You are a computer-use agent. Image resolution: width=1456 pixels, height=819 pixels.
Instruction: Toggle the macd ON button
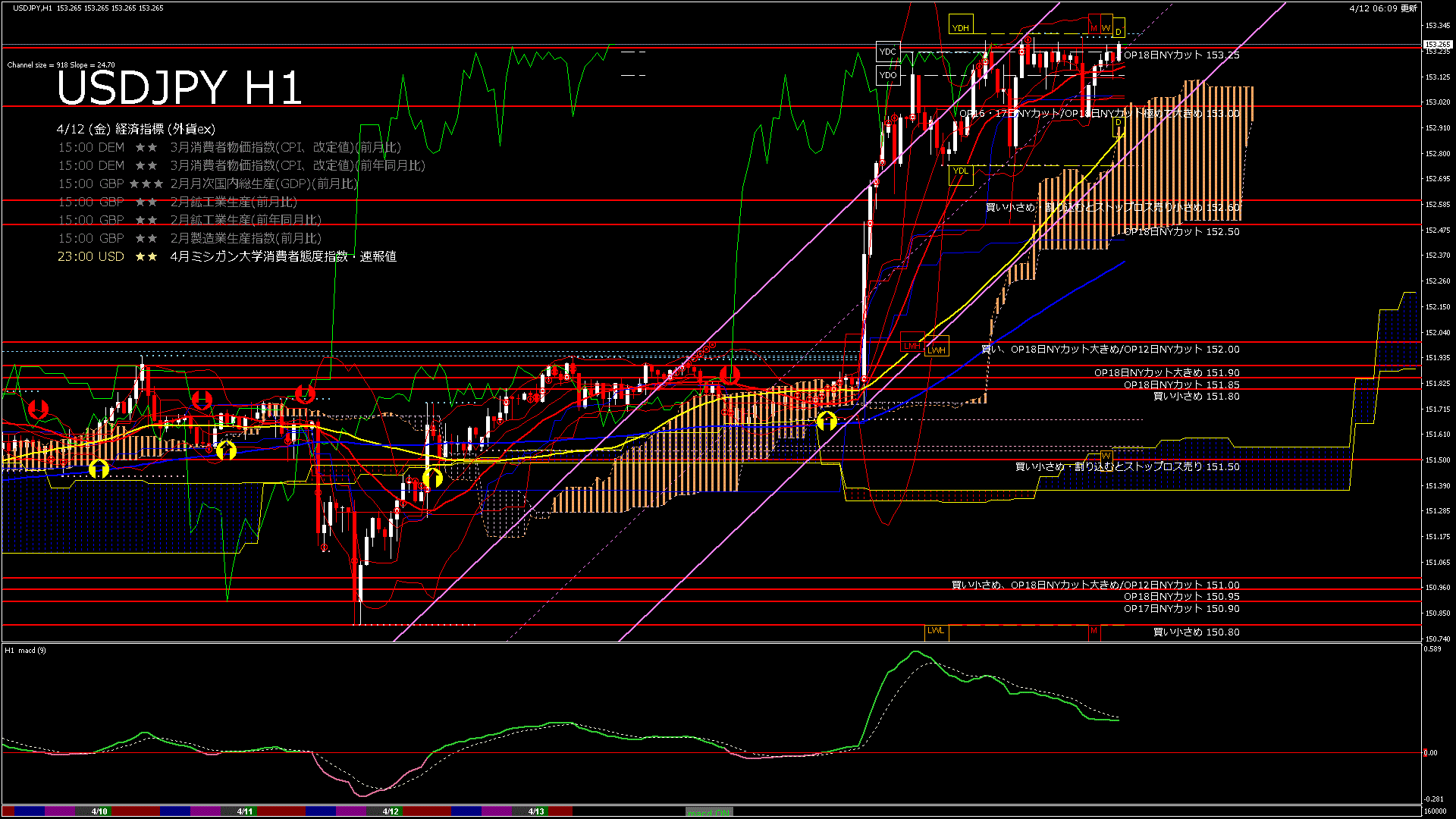pos(709,811)
